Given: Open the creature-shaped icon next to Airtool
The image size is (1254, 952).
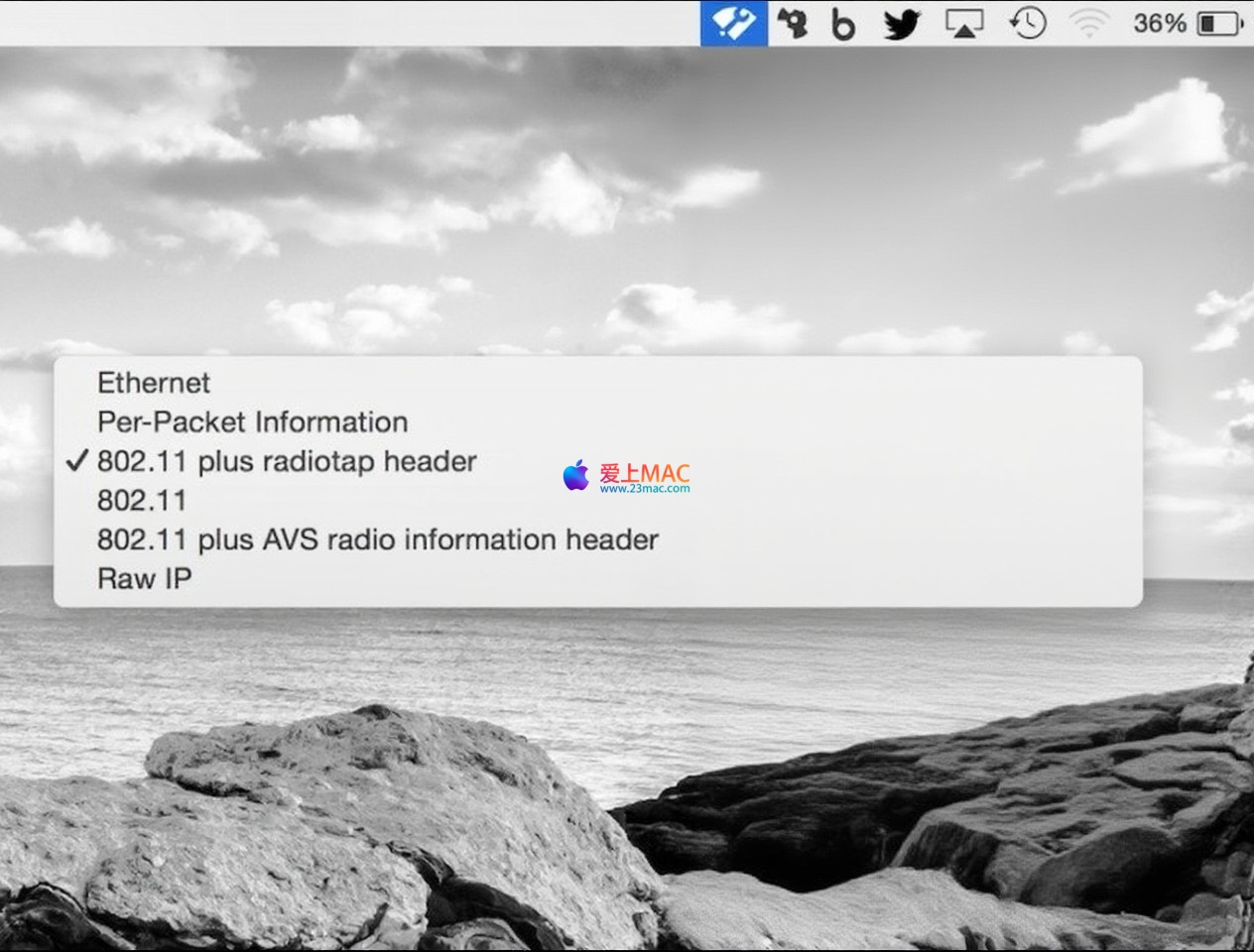Looking at the screenshot, I should coord(792,23).
